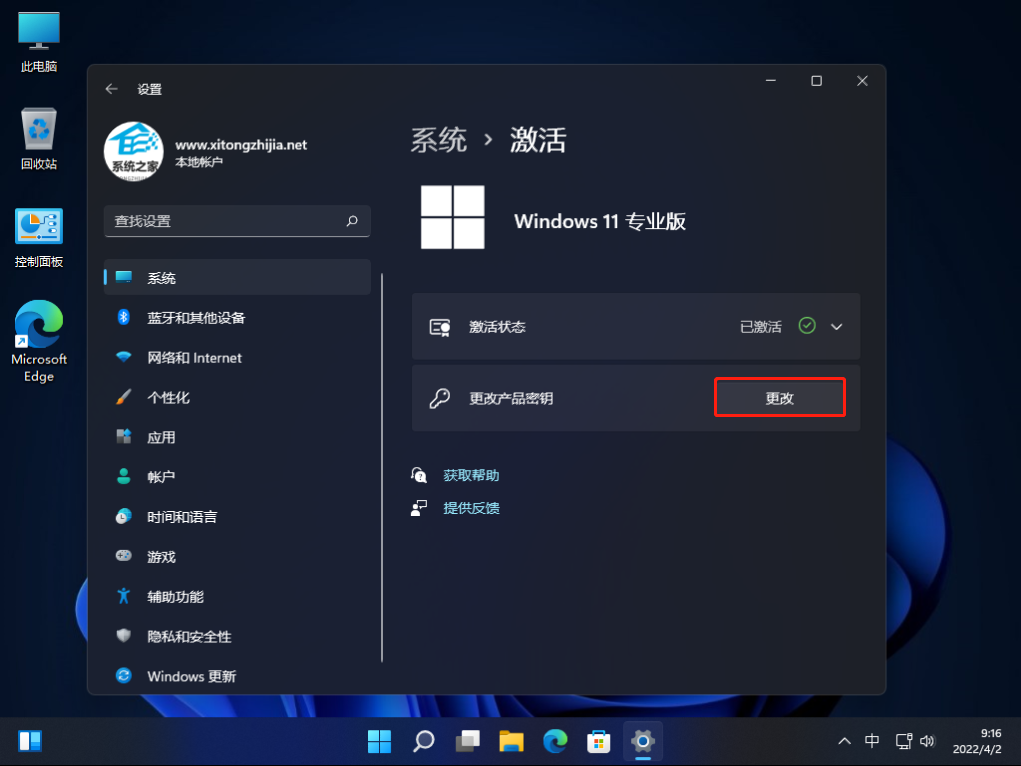Screen dimensions: 1021x766
Task: Open Windows 更新 settings
Action: pos(237,676)
